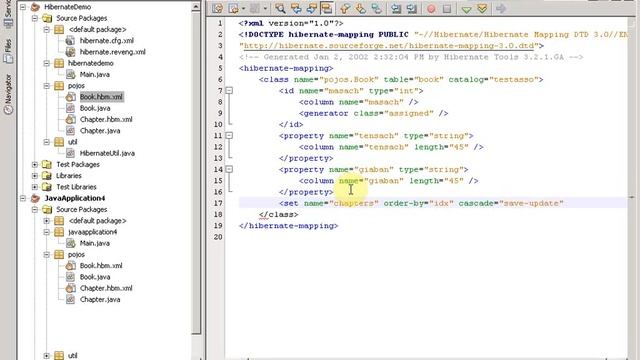Image resolution: width=640 pixels, height=360 pixels.
Task: Open the Back history dropdown arrow
Action: pos(243,9)
